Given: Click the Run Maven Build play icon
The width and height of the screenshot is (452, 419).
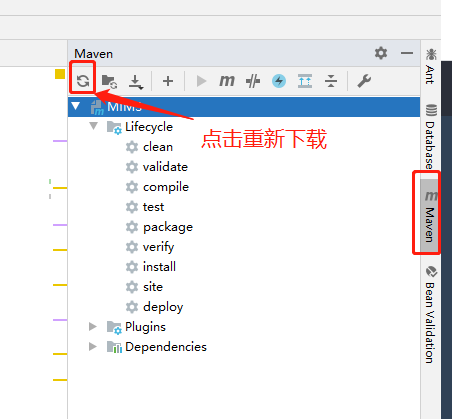Looking at the screenshot, I should tap(201, 81).
